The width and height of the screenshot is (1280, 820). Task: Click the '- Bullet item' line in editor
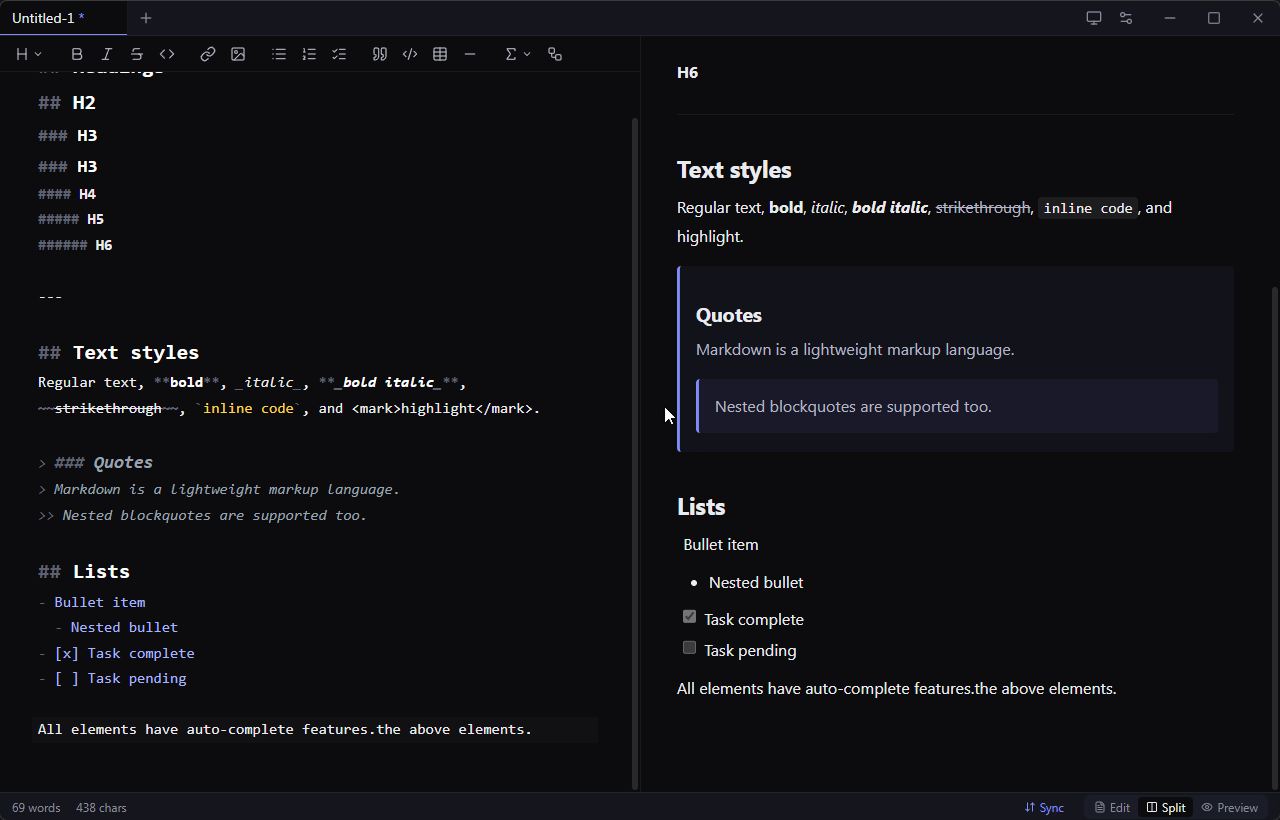click(x=92, y=602)
